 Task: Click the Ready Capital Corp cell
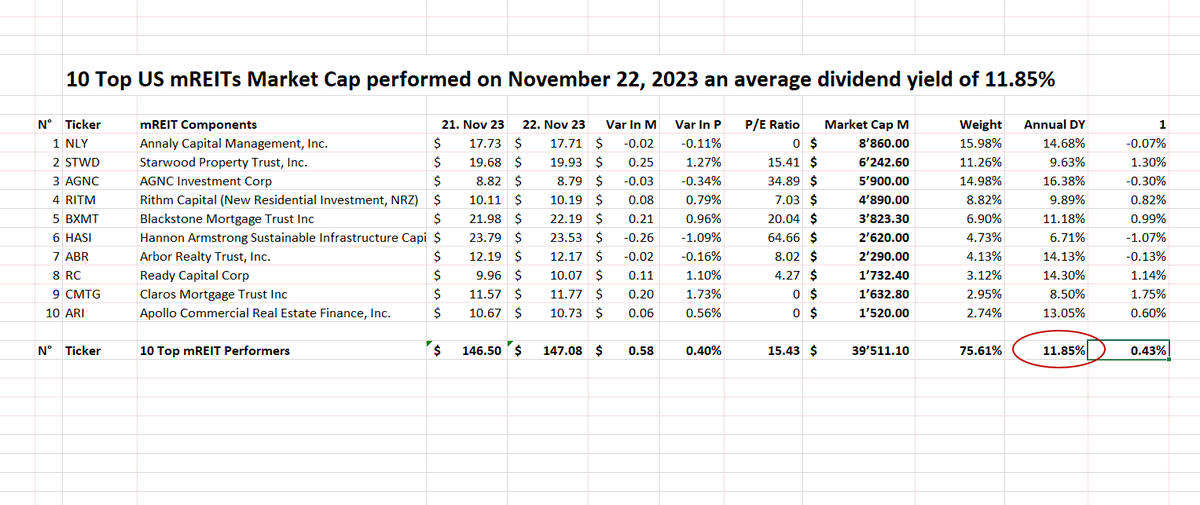point(195,275)
